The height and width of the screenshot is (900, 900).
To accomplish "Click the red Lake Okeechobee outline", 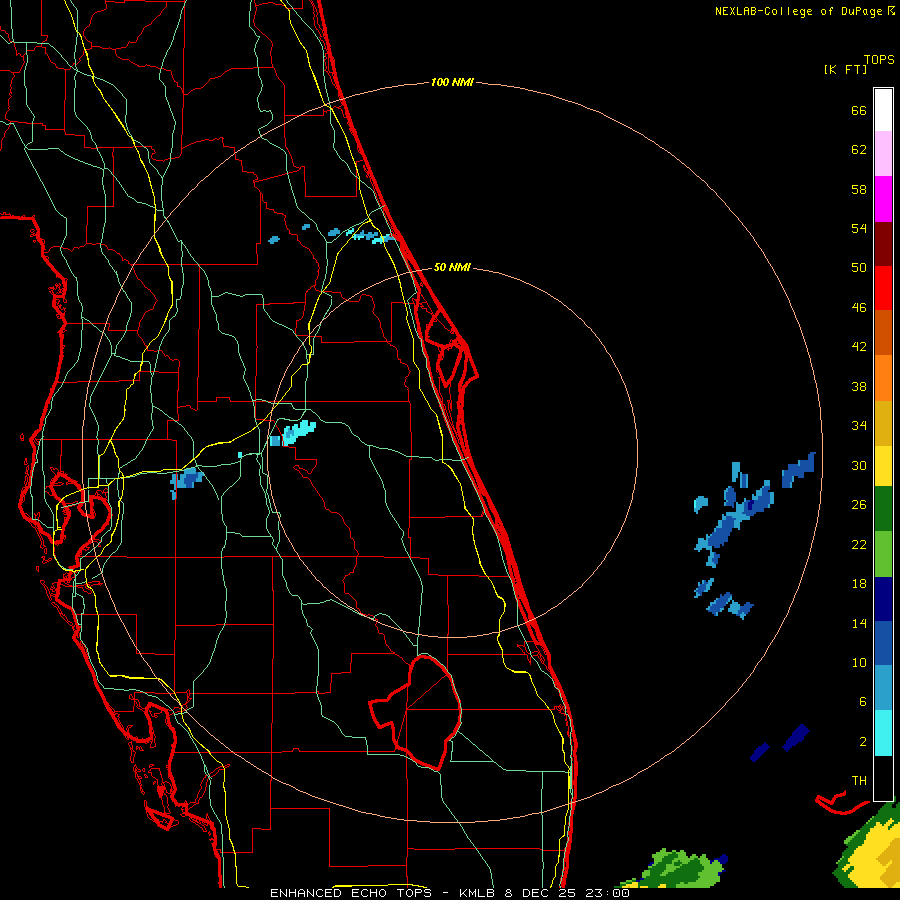I will click(x=417, y=712).
